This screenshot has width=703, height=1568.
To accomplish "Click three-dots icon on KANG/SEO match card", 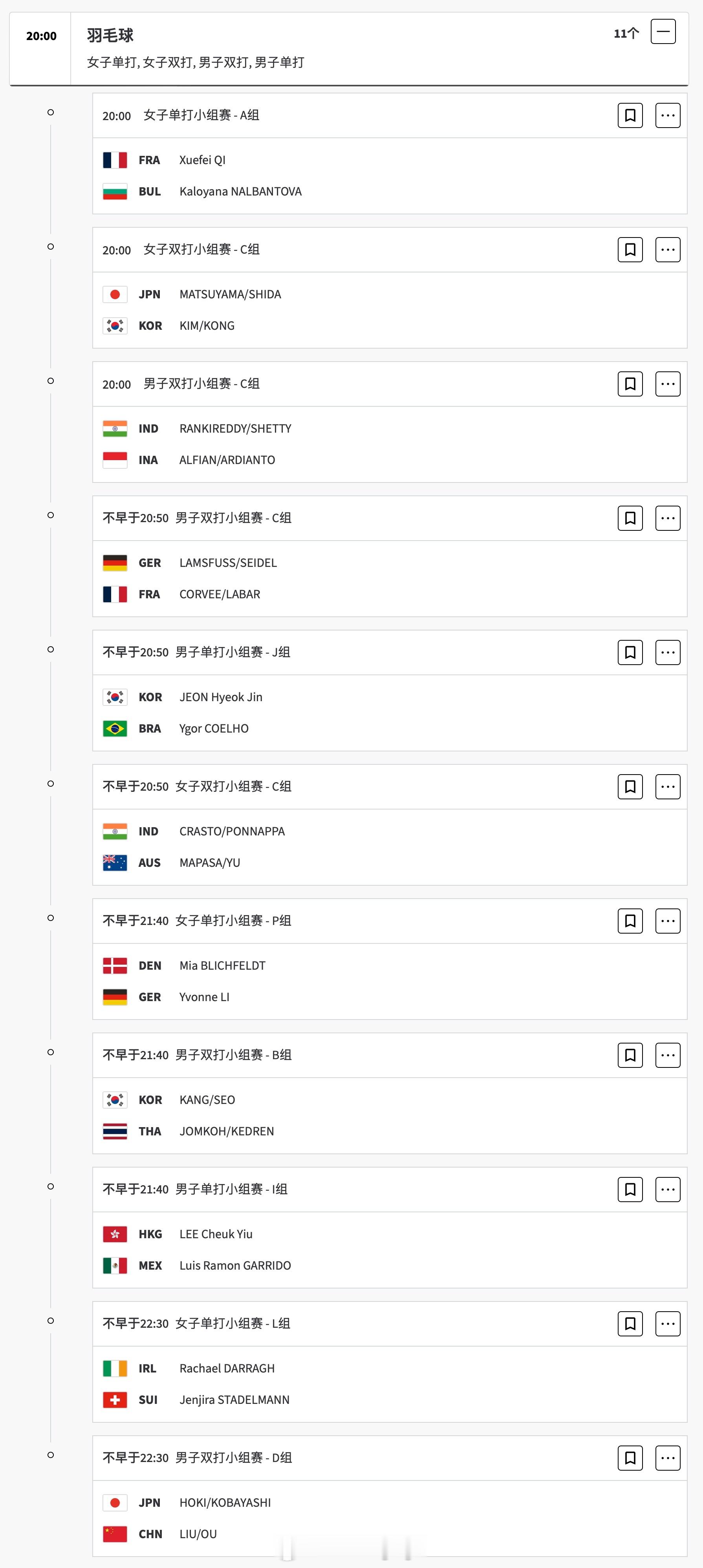I will [x=668, y=1055].
